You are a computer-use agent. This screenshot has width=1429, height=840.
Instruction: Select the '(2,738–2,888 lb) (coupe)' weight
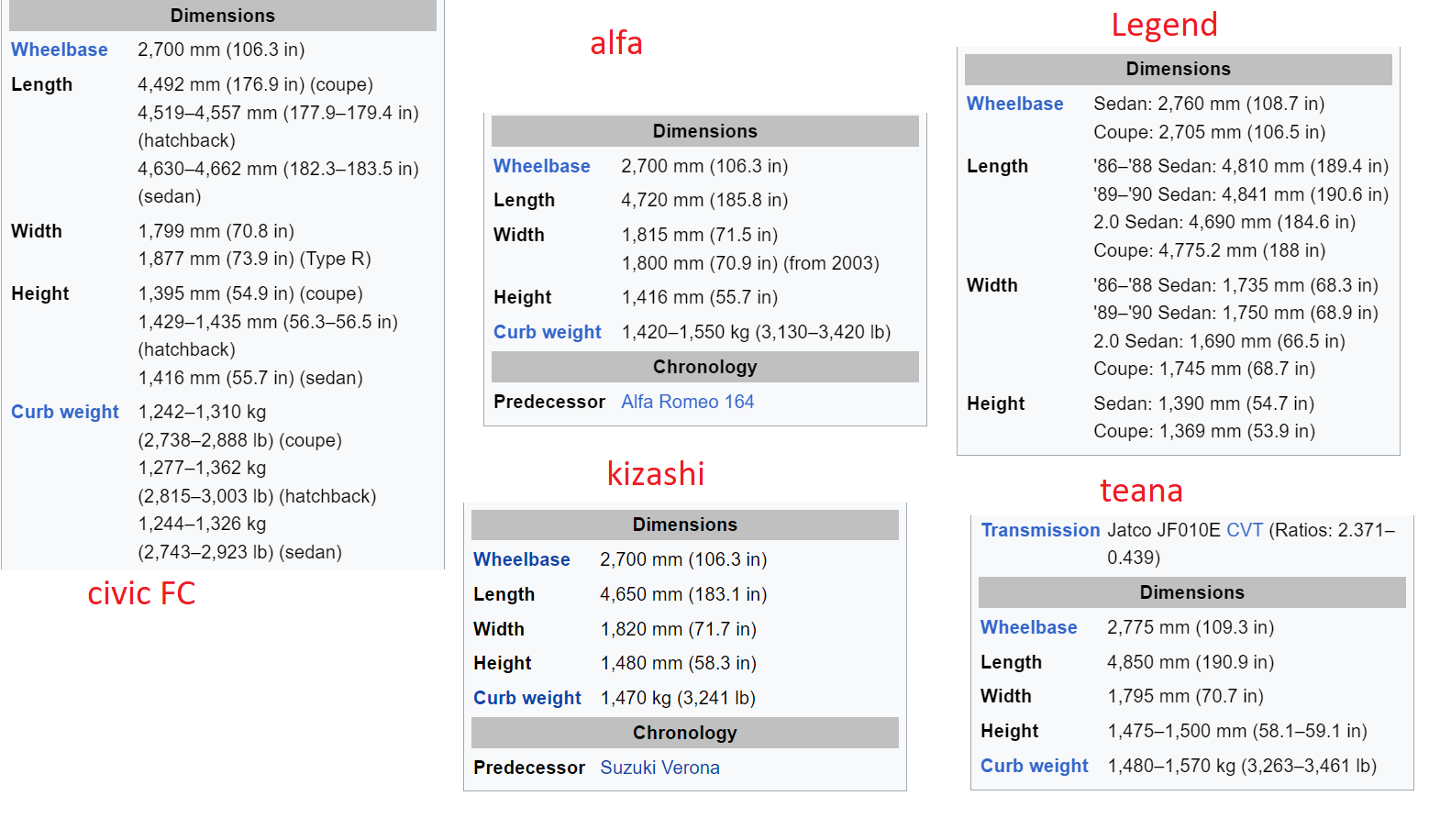coord(240,440)
